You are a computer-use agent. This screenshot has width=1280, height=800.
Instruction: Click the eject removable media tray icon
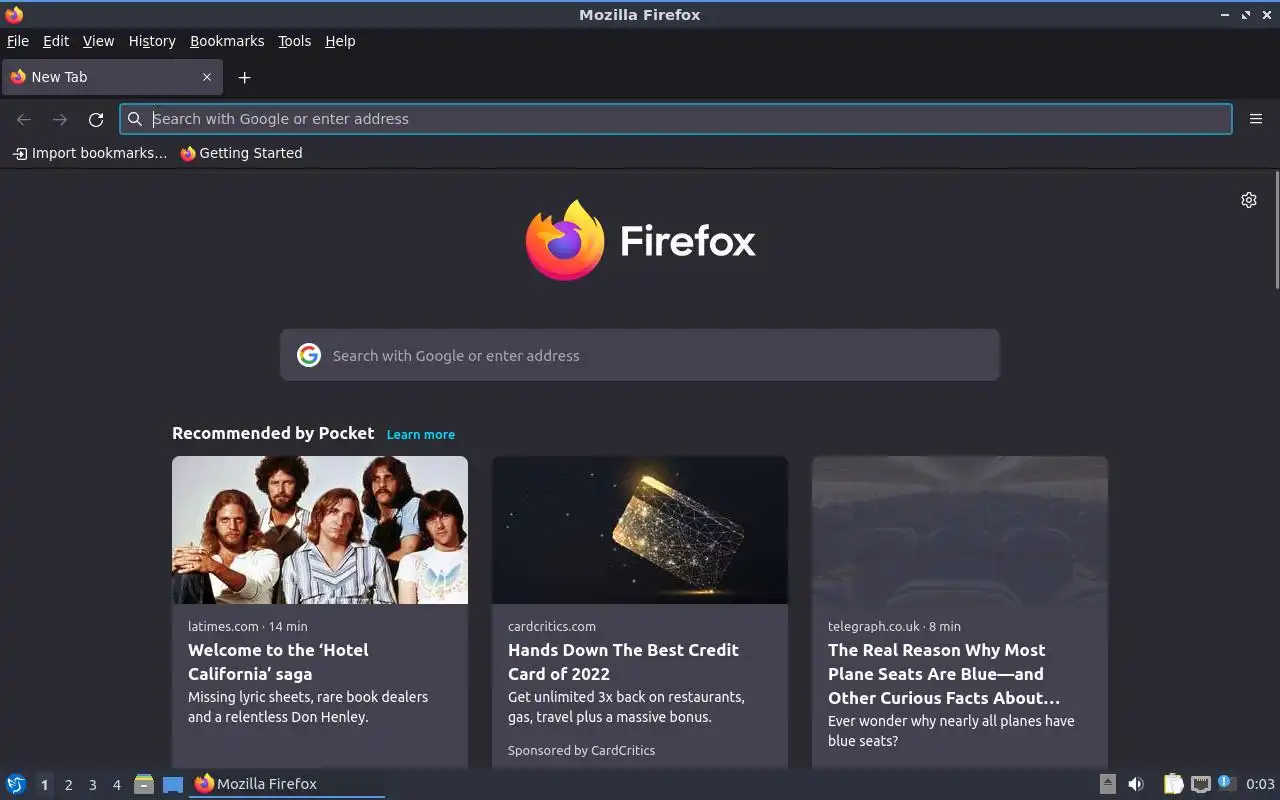pyautogui.click(x=1108, y=784)
